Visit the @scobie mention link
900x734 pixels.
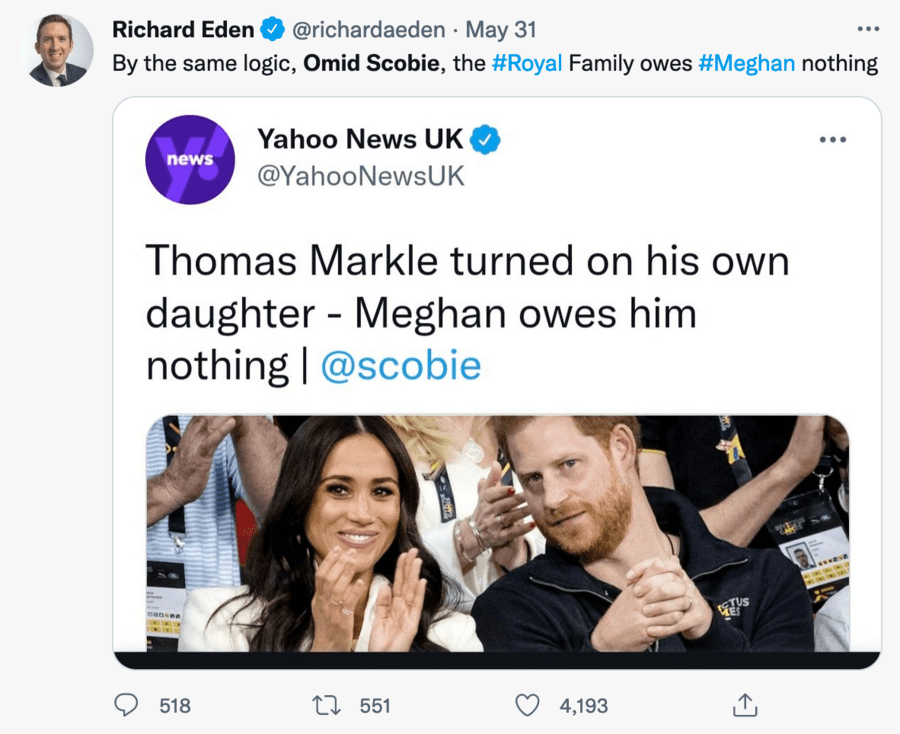coord(401,366)
